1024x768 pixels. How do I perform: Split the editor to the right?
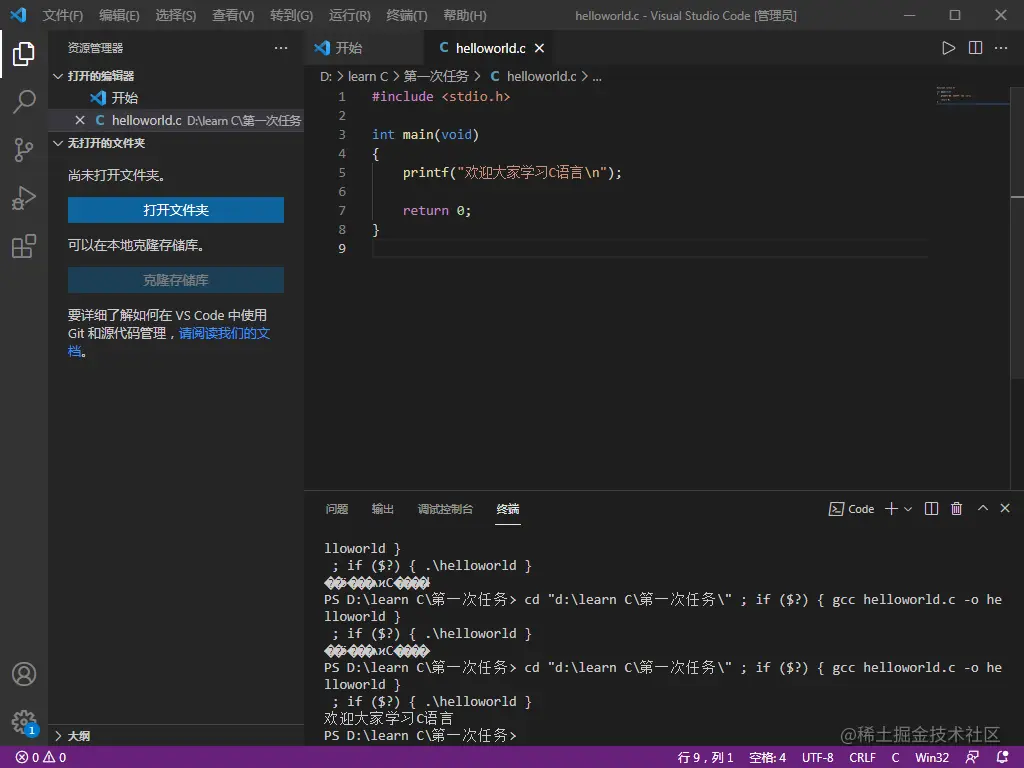click(x=975, y=48)
